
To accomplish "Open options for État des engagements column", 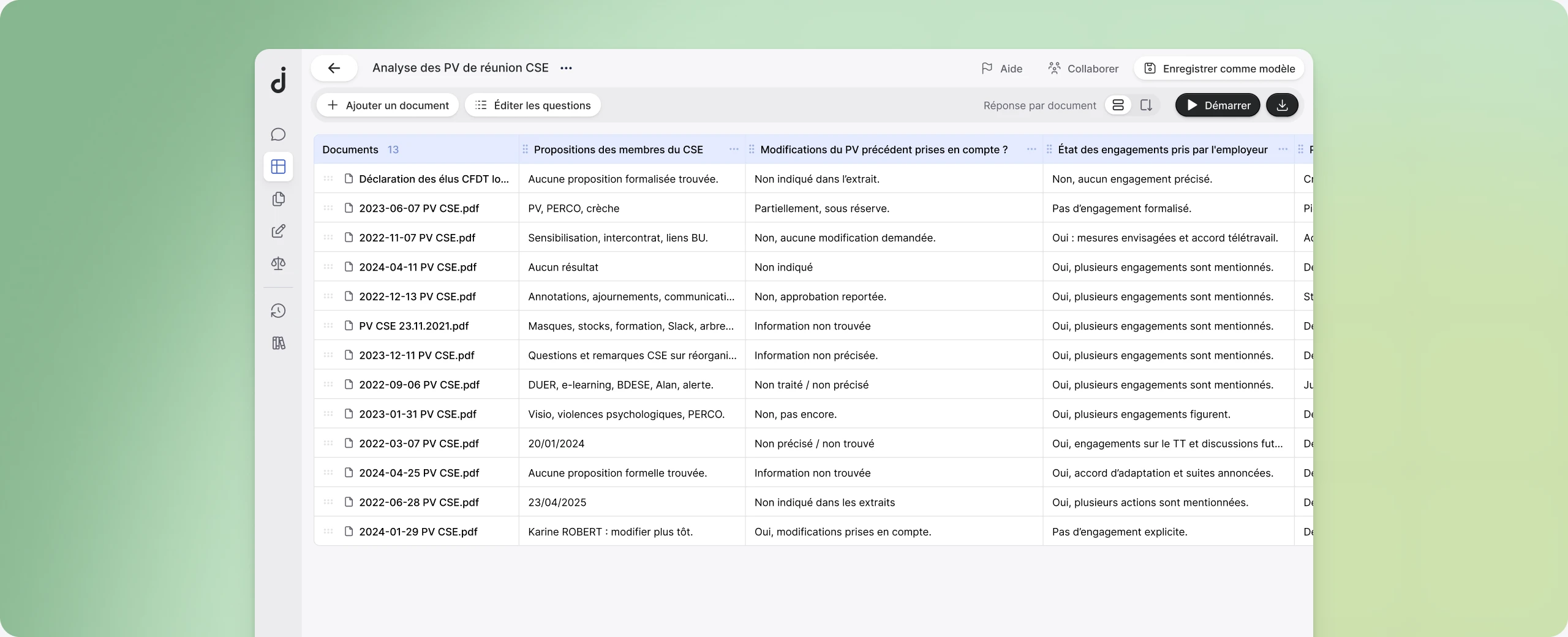I will (1283, 149).
